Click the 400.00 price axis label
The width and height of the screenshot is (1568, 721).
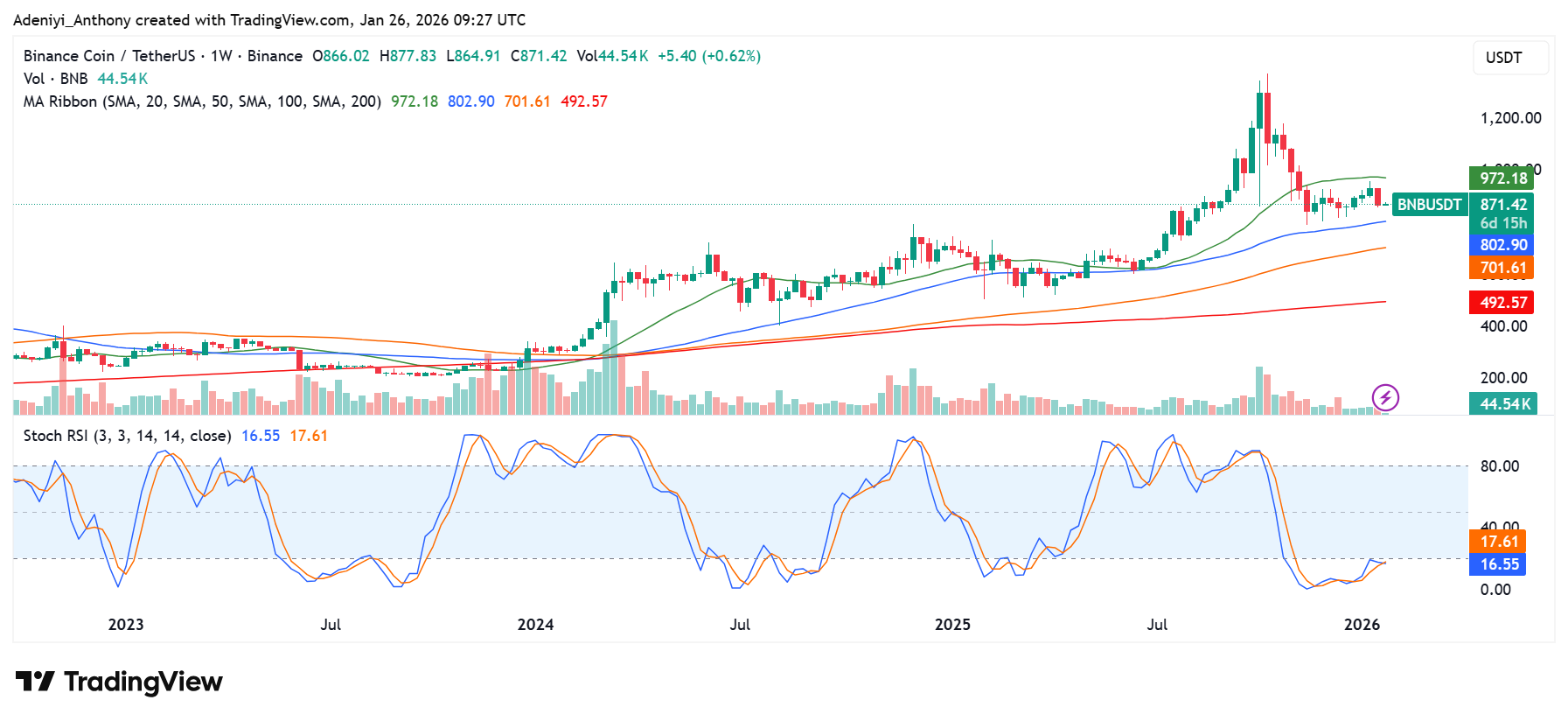click(x=1503, y=326)
